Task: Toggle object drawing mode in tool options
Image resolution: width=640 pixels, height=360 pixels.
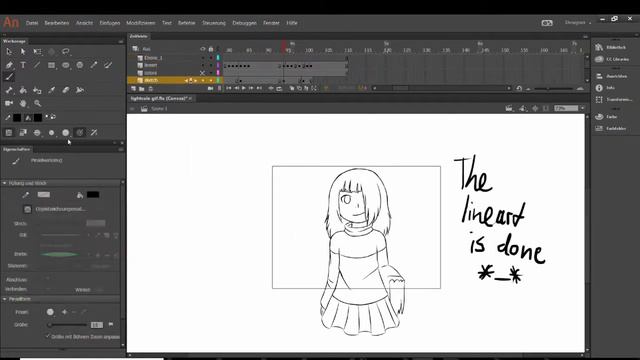Action: pos(9,133)
